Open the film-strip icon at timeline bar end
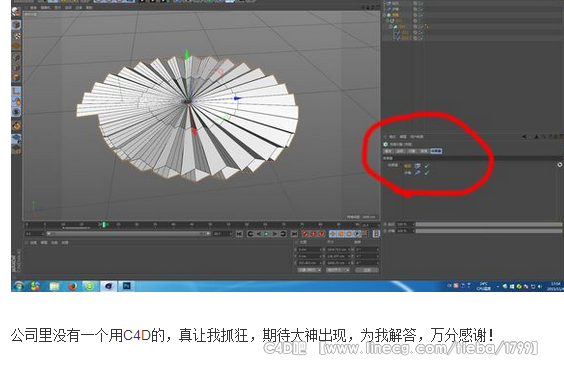Image resolution: width=564 pixels, height=365 pixels. pyautogui.click(x=376, y=234)
